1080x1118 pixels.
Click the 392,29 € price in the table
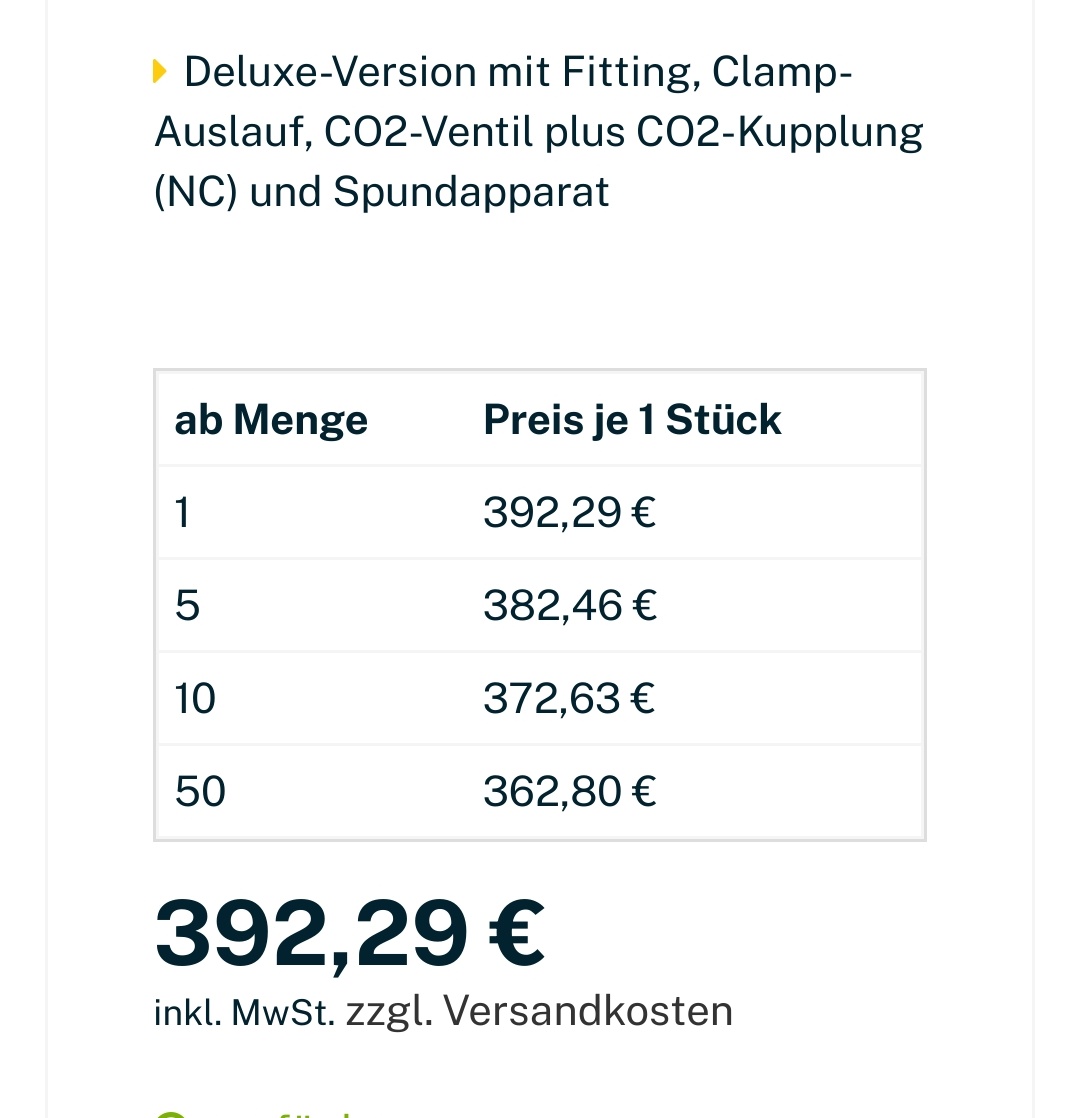click(569, 513)
